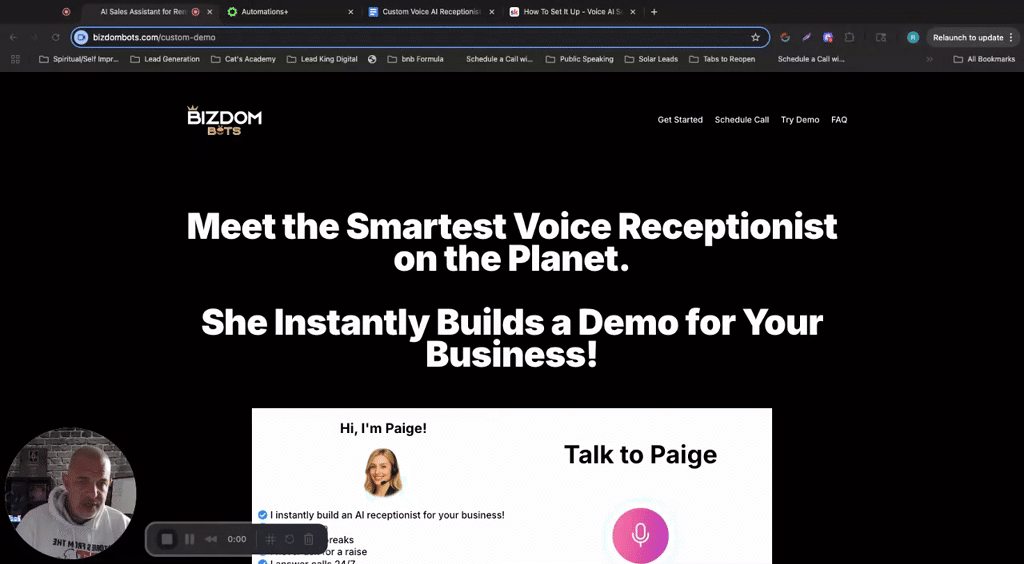This screenshot has width=1024, height=564.
Task: Close the Custom Voice AI Receptionist tab
Action: tap(492, 12)
